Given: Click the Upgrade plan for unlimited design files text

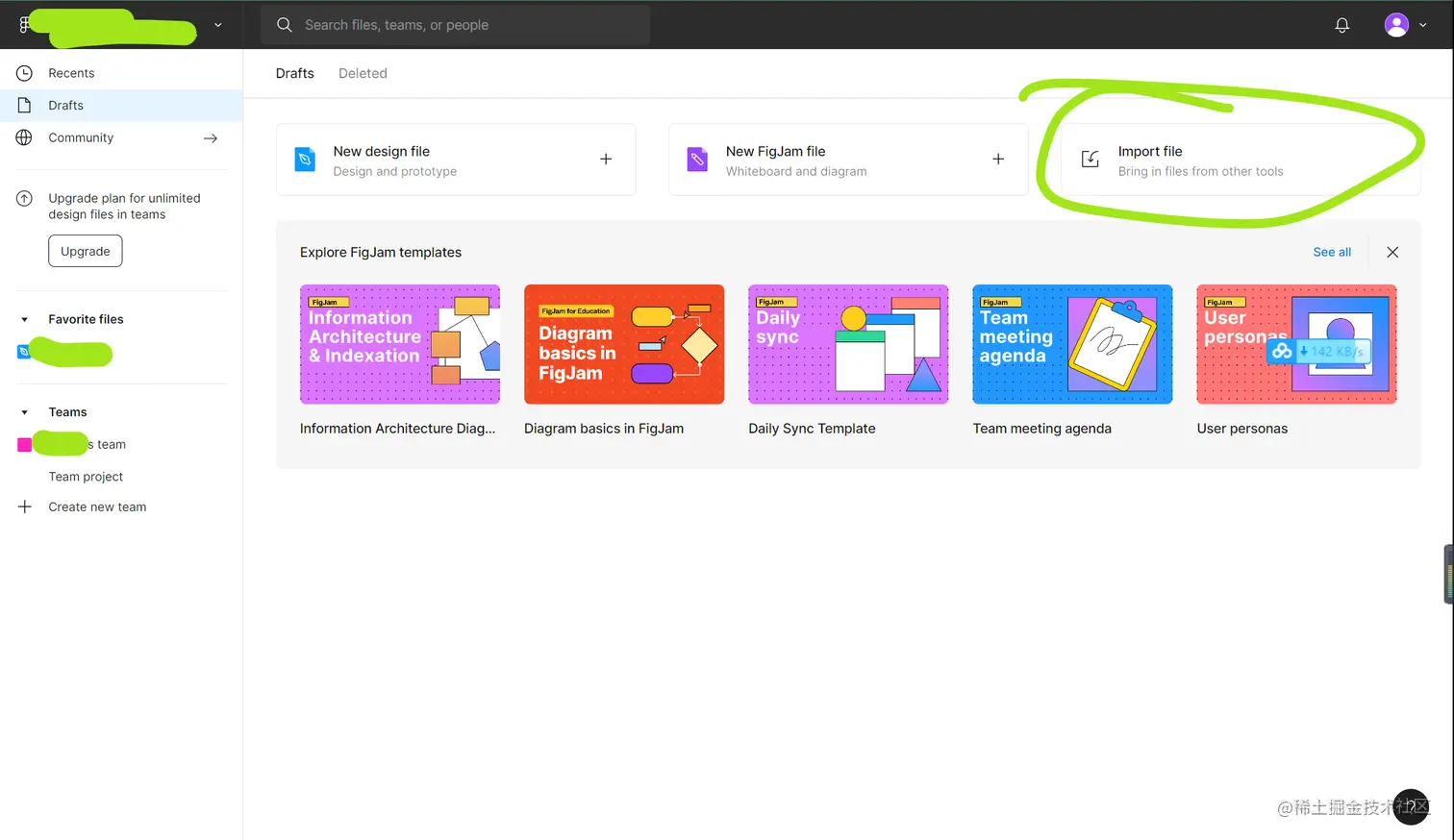Looking at the screenshot, I should 125,207.
